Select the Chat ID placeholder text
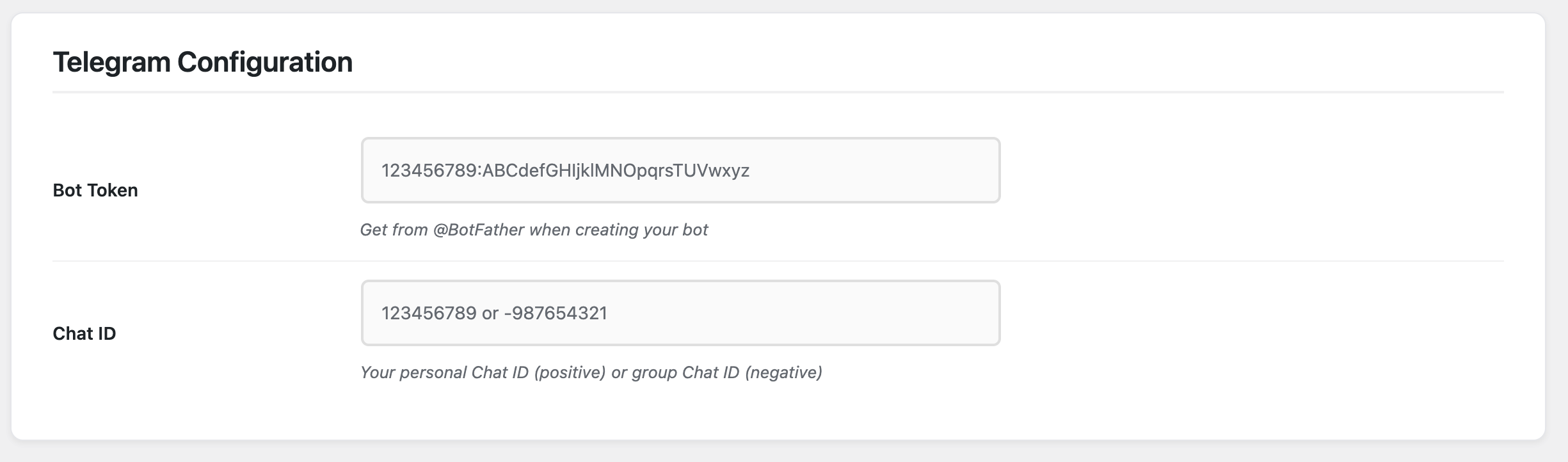This screenshot has width=1568, height=462. (494, 313)
